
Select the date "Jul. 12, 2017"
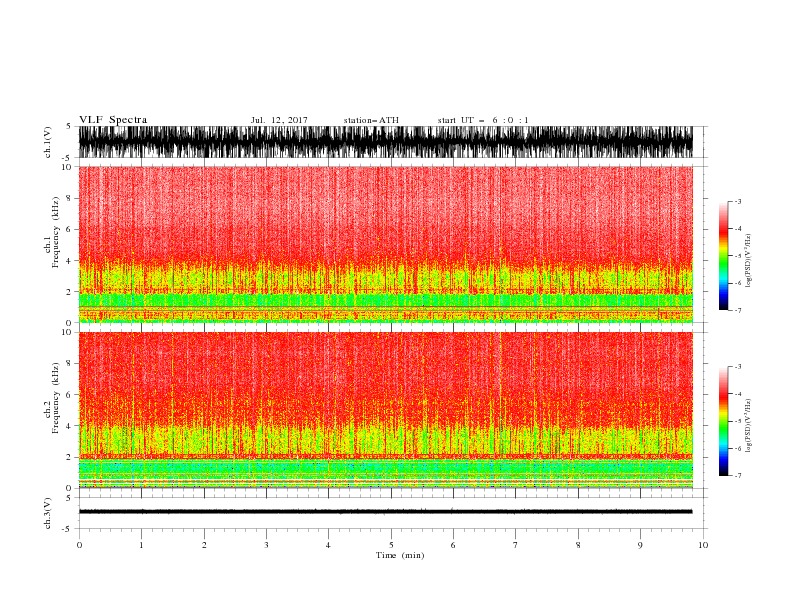(279, 120)
